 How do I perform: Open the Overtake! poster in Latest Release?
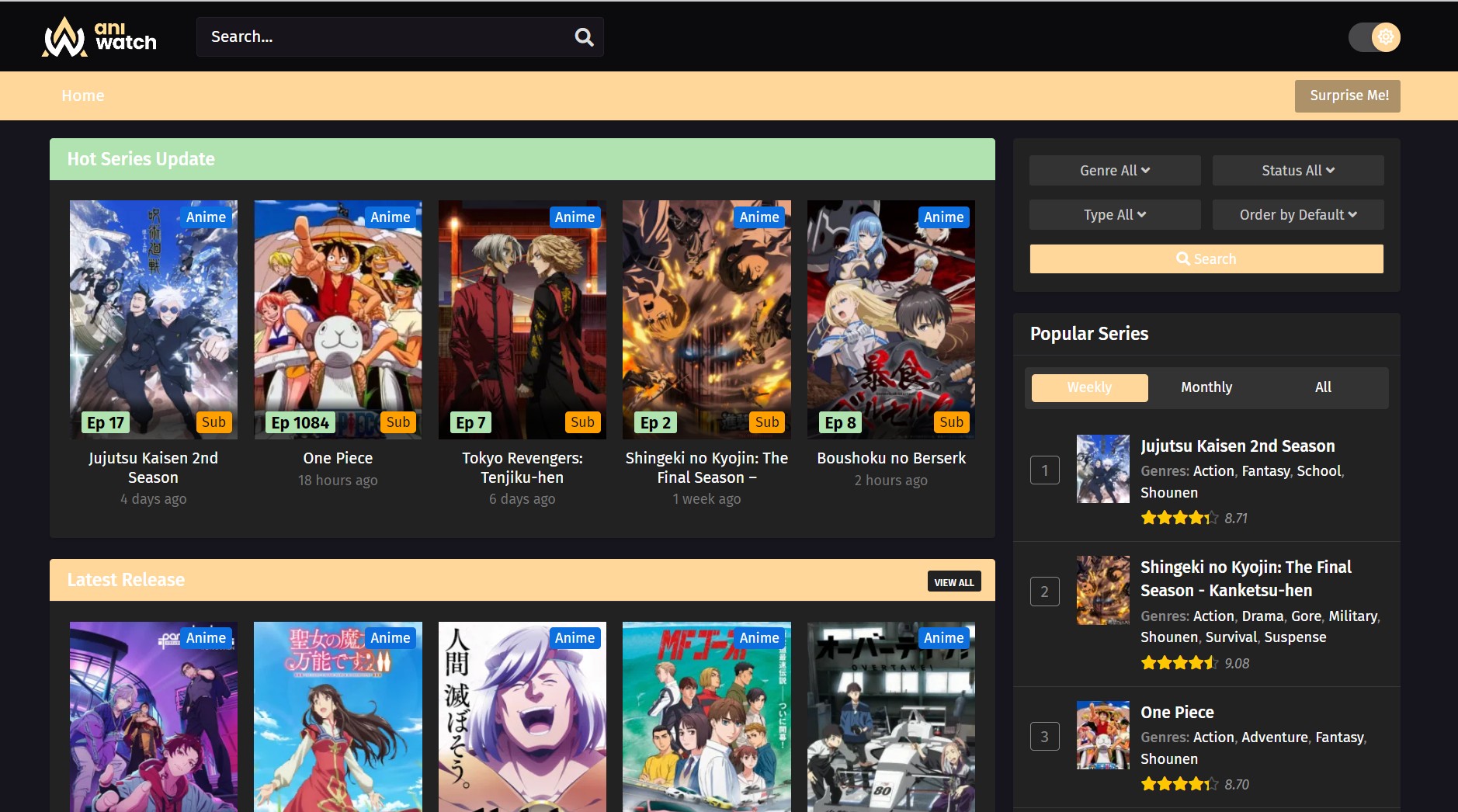pyautogui.click(x=891, y=717)
